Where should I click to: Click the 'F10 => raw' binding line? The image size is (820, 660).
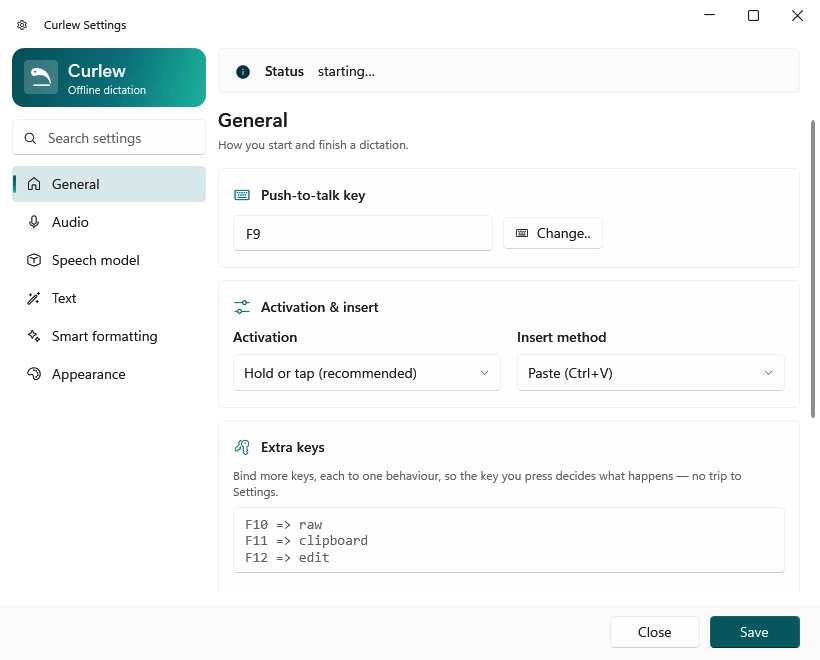[x=283, y=525]
